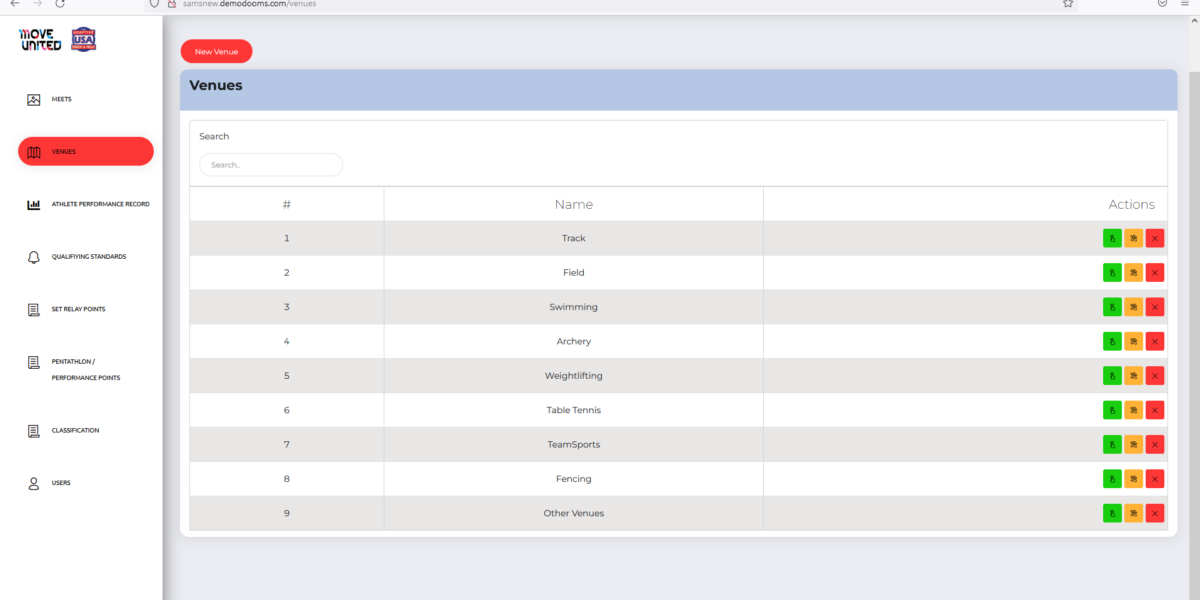Click red X icon for Fencing row
This screenshot has width=1200, height=600.
1155,479
